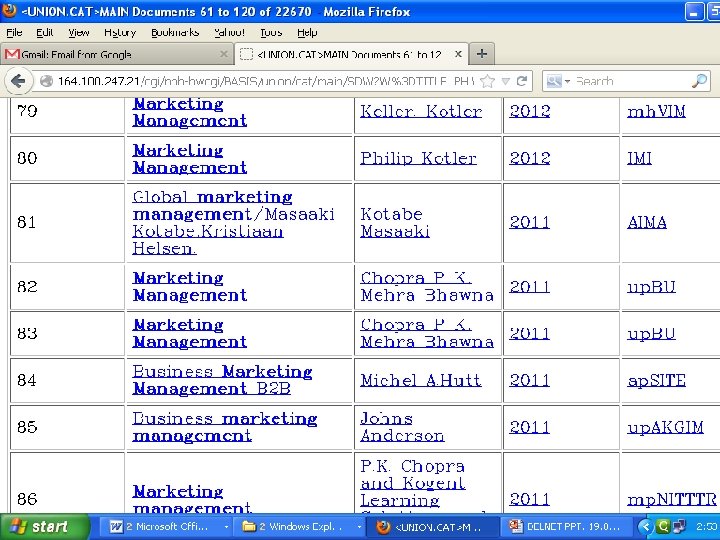The height and width of the screenshot is (540, 720).
Task: Open the History menu
Action: point(120,33)
